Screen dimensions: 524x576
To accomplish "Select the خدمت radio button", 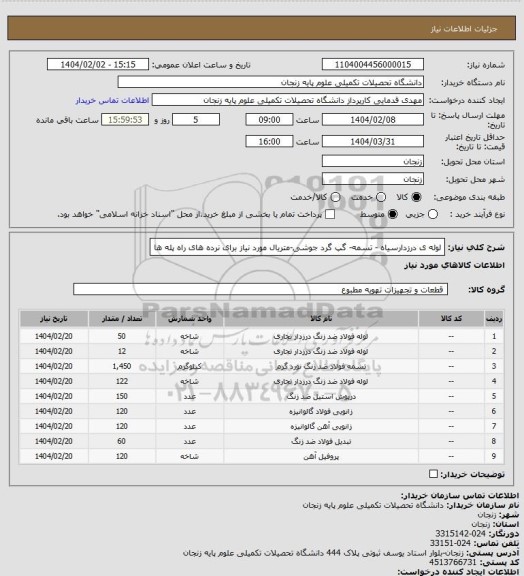I will tap(381, 197).
